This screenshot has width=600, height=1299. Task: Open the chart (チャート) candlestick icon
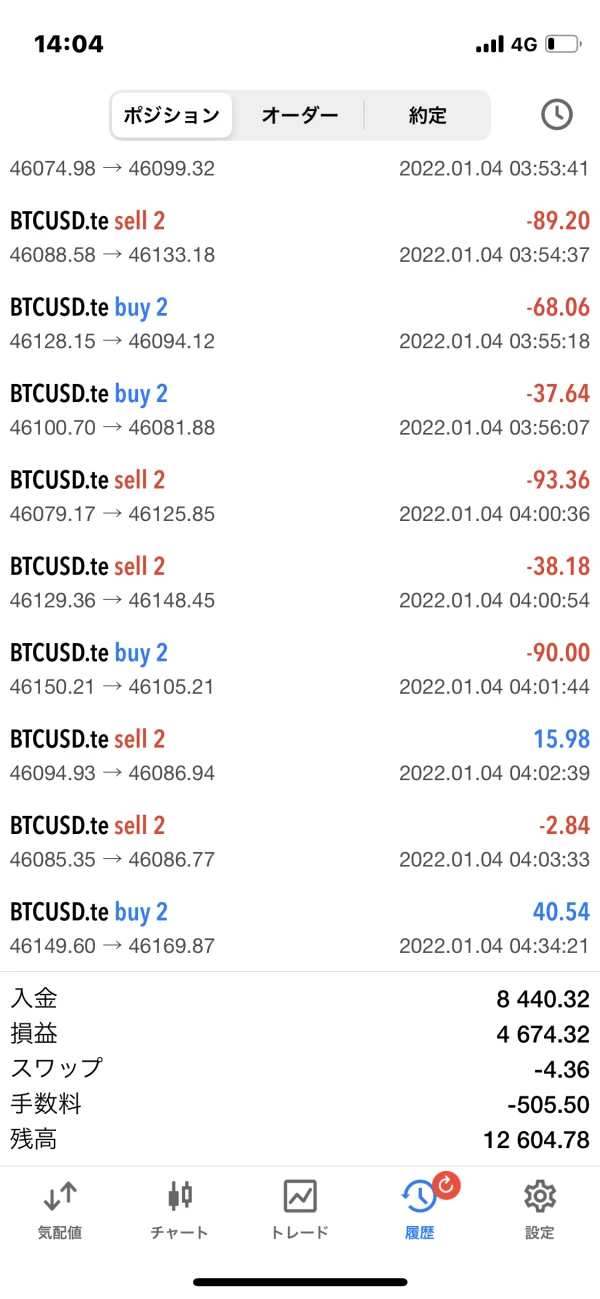click(x=180, y=1196)
